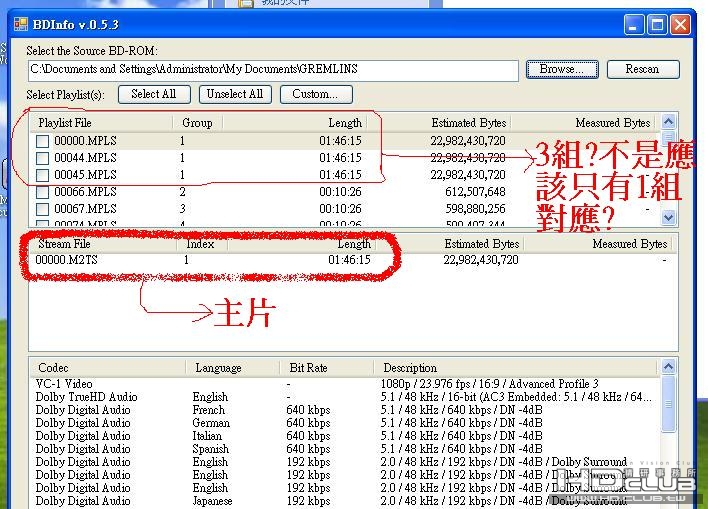Click playlist list scroll up arrow

pyautogui.click(x=668, y=121)
